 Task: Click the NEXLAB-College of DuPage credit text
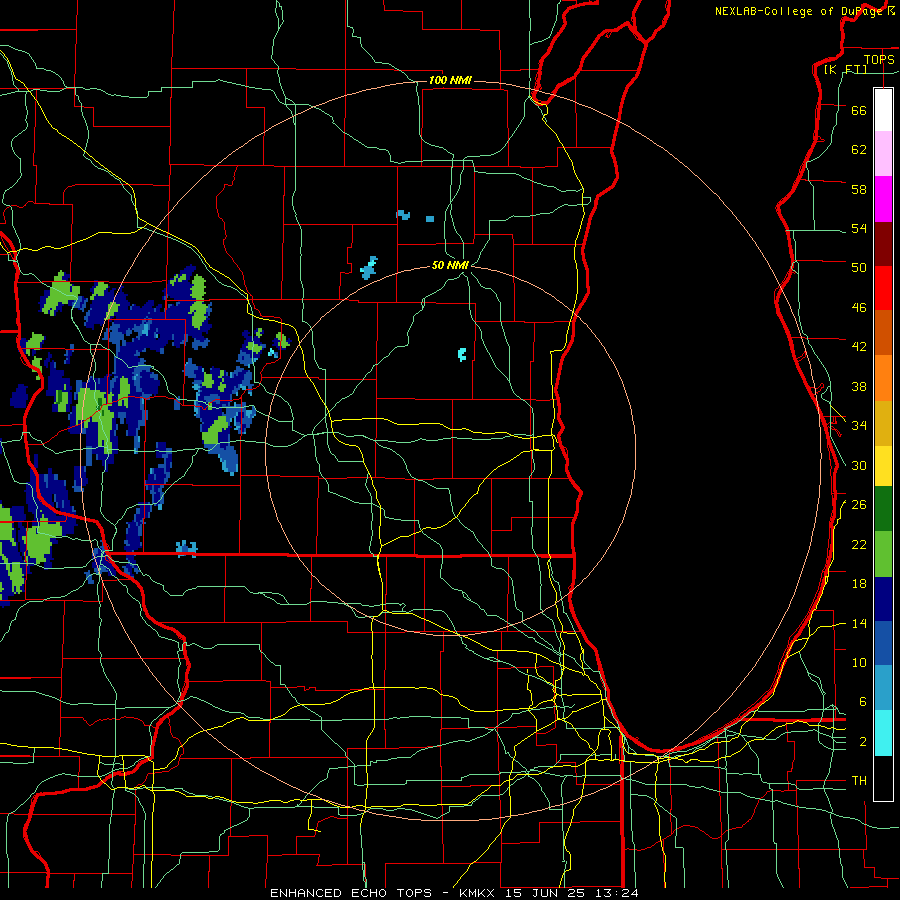coord(801,11)
